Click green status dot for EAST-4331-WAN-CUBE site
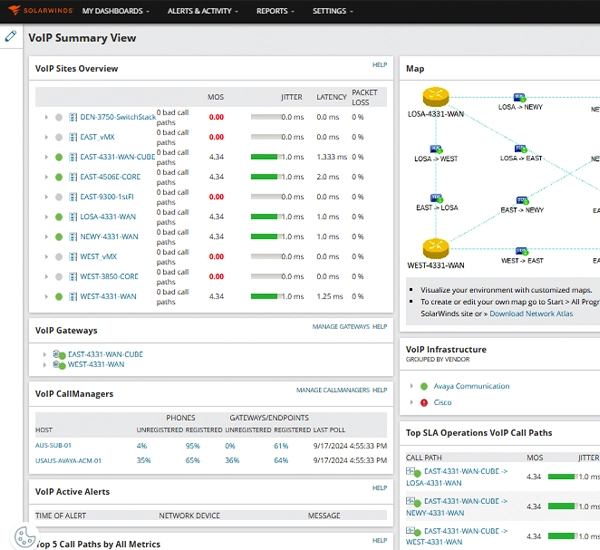The width and height of the screenshot is (600, 550). (x=59, y=157)
